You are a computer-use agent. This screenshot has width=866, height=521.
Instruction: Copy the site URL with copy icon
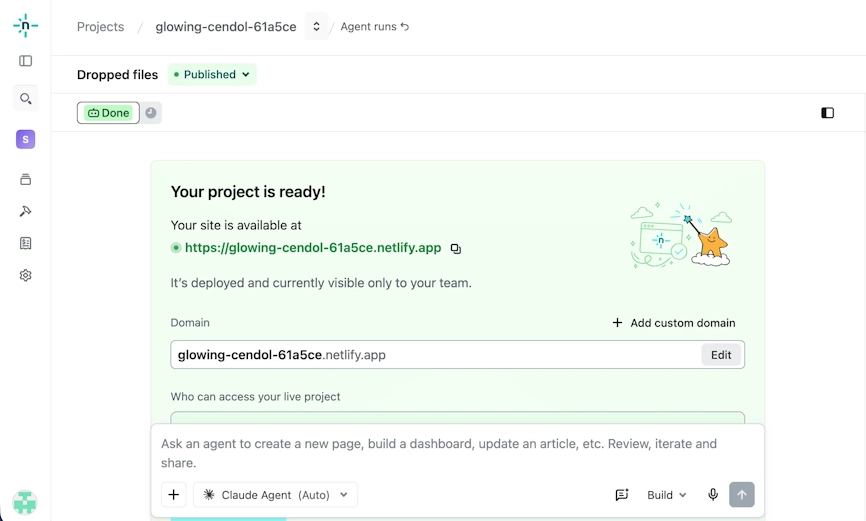click(x=456, y=249)
